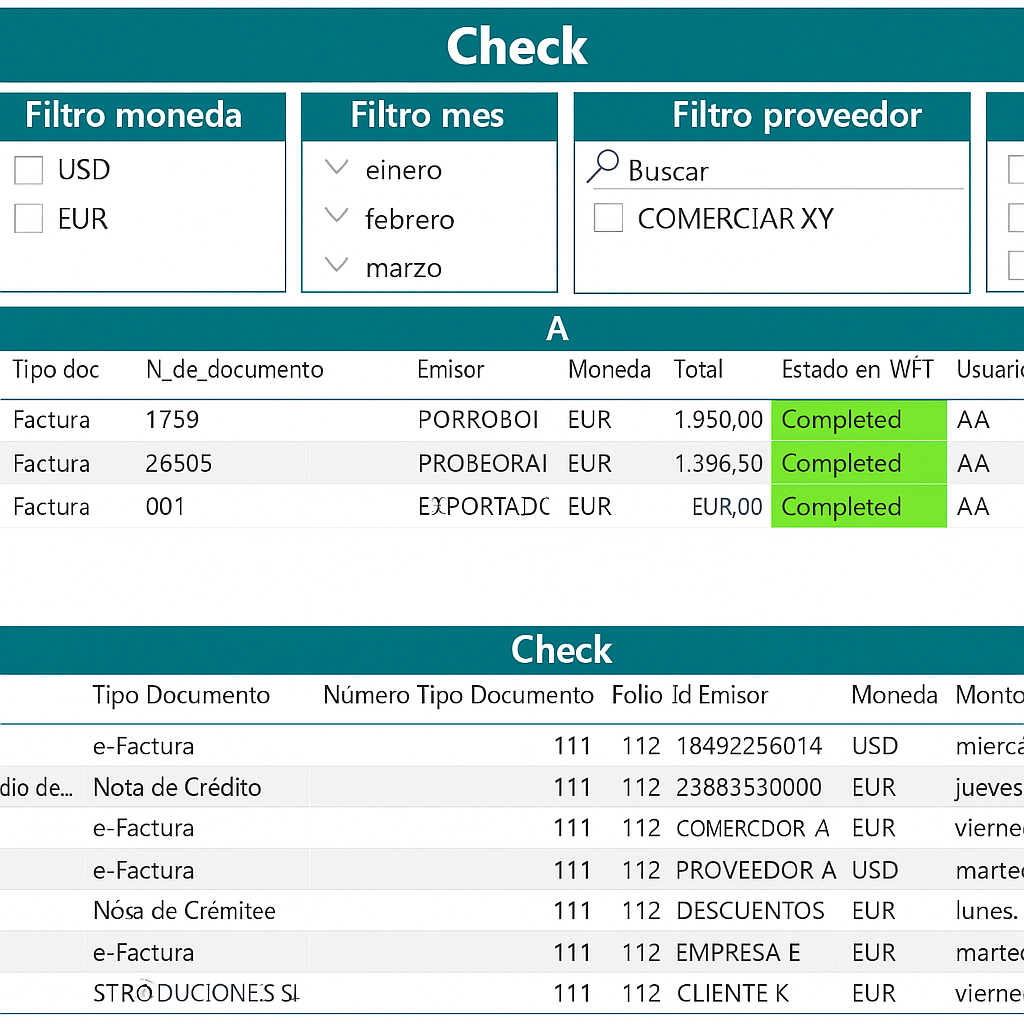Click the green Completed status for invoice 001
This screenshot has width=1024, height=1024.
tap(858, 506)
